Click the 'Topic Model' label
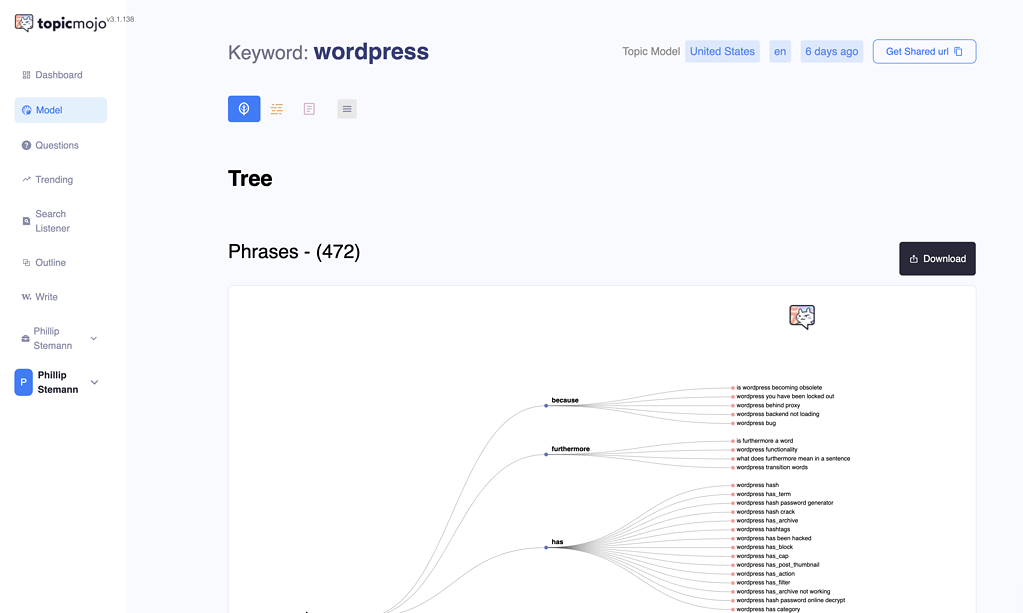The height and width of the screenshot is (613, 1023). (651, 52)
